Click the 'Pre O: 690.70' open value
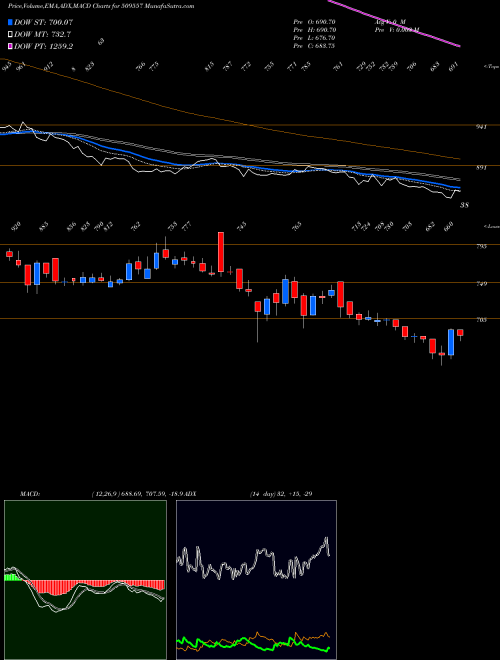The height and width of the screenshot is (660, 500). [314, 22]
